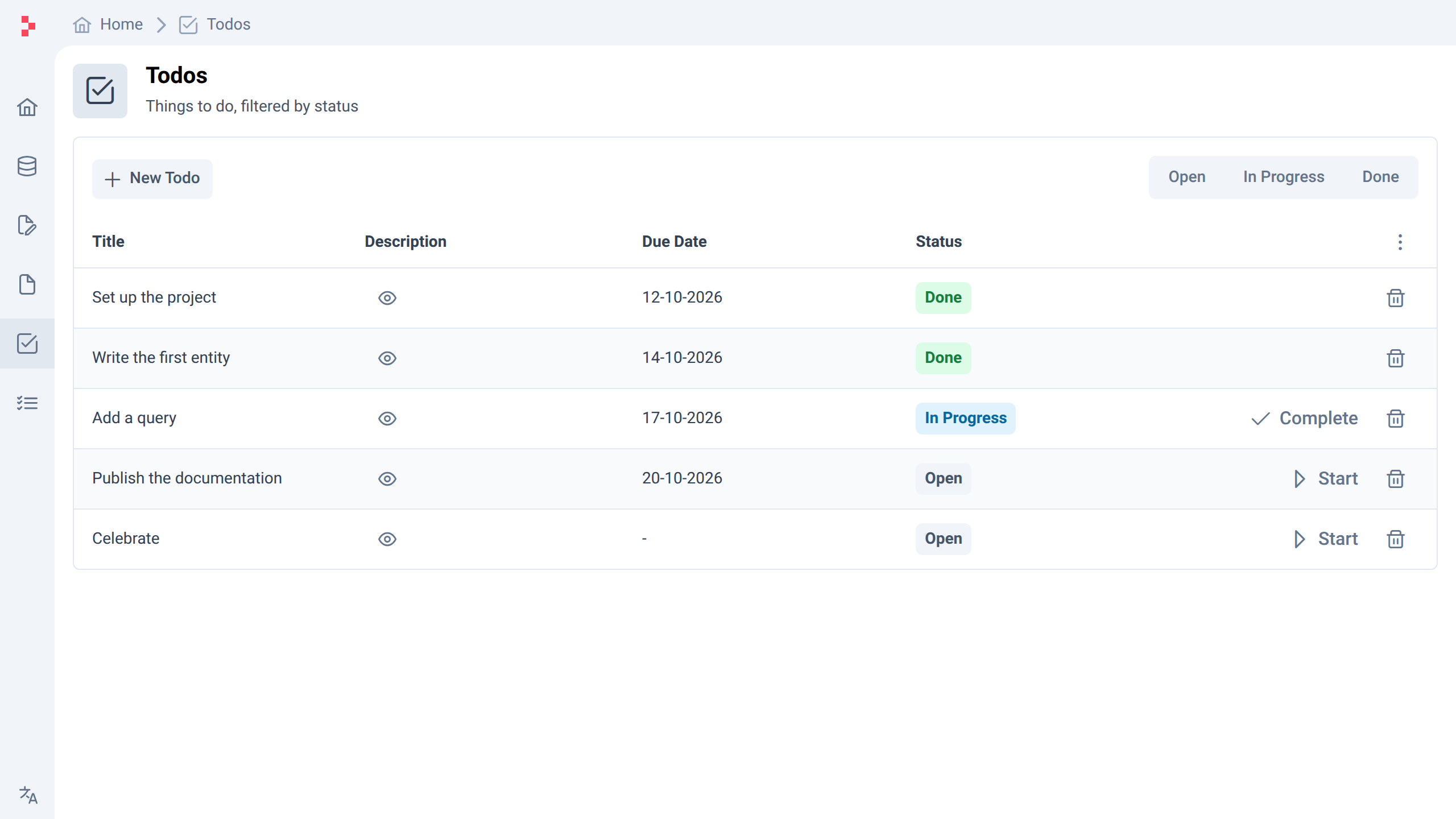1456x819 pixels.
Task: Delete the 'Add a query' todo
Action: [1396, 419]
